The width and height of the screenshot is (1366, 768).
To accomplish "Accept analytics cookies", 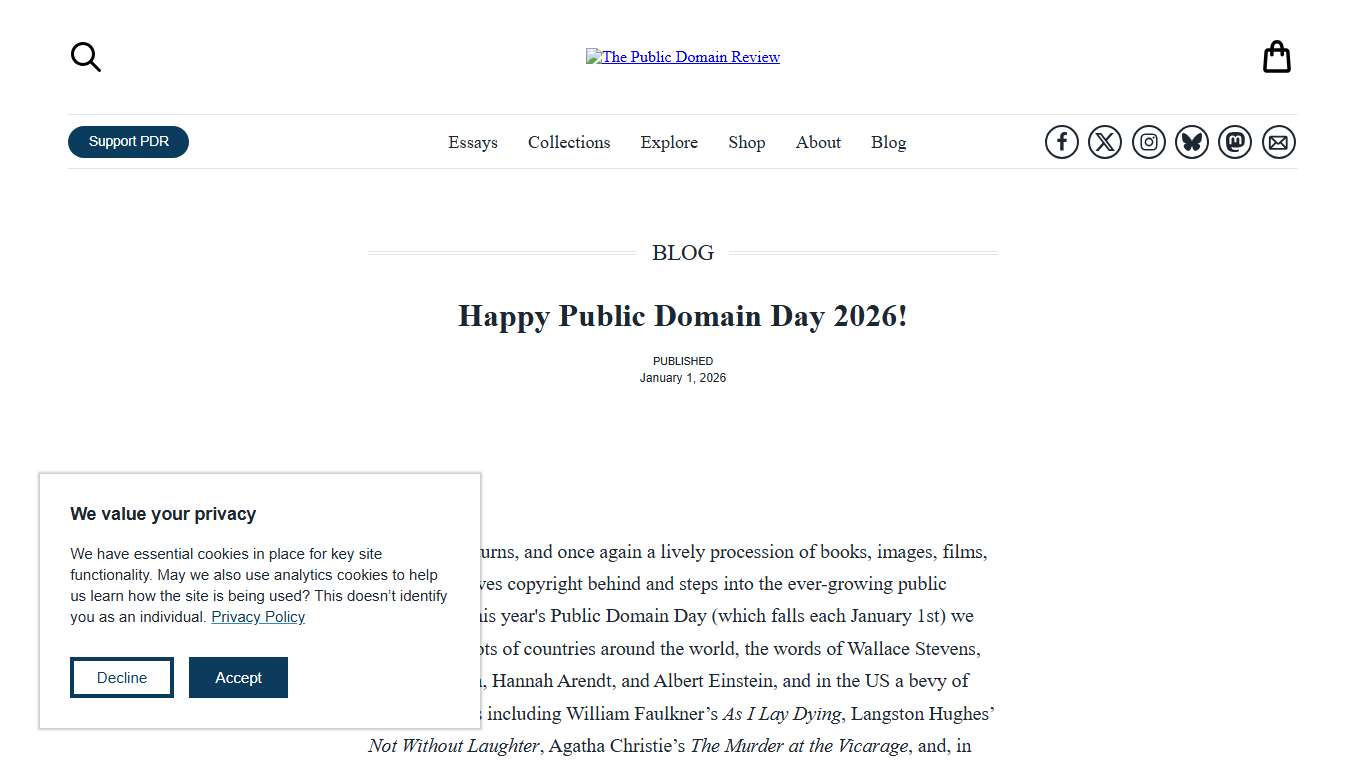I will 238,677.
